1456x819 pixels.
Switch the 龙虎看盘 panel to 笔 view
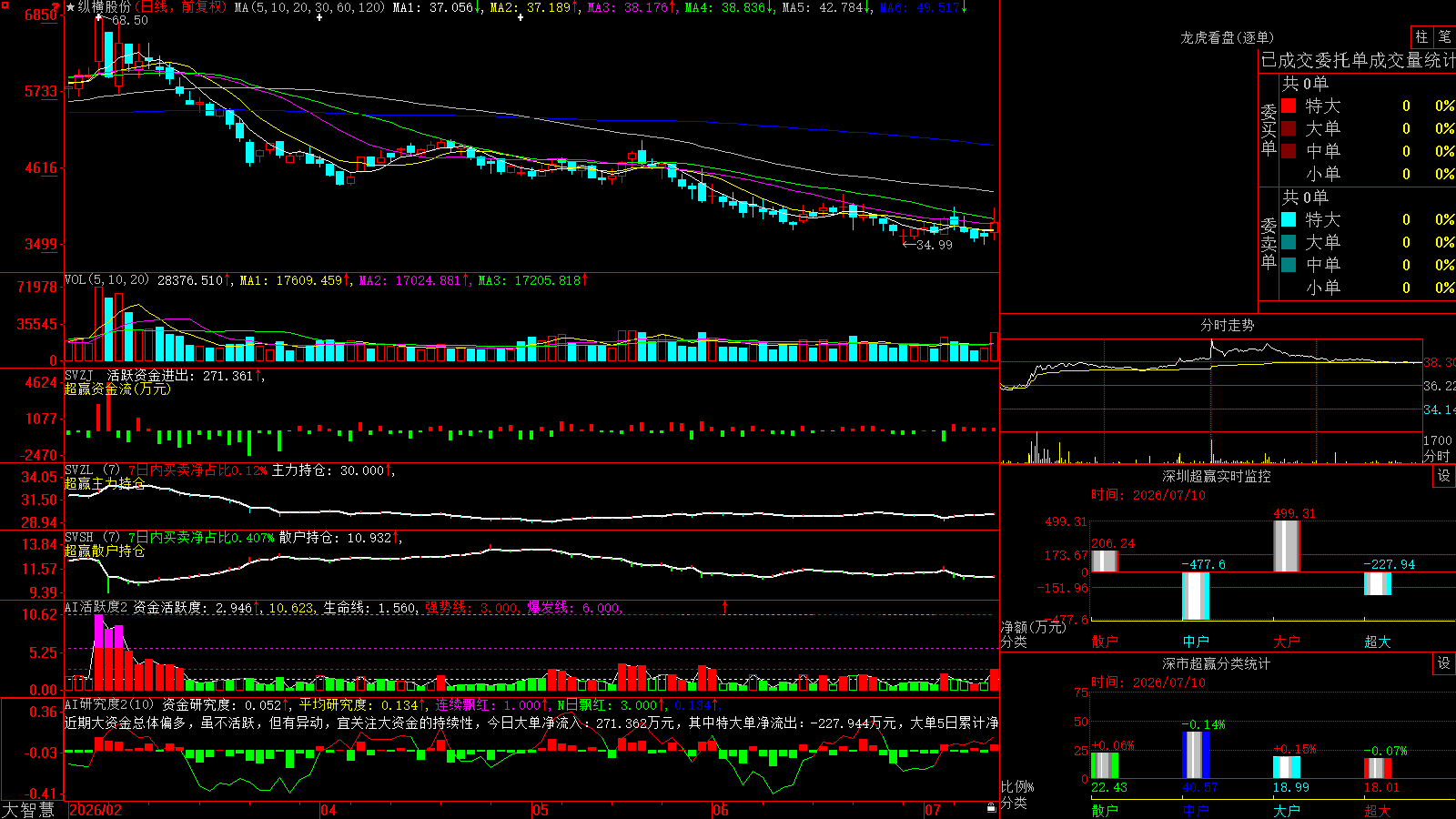[1444, 36]
